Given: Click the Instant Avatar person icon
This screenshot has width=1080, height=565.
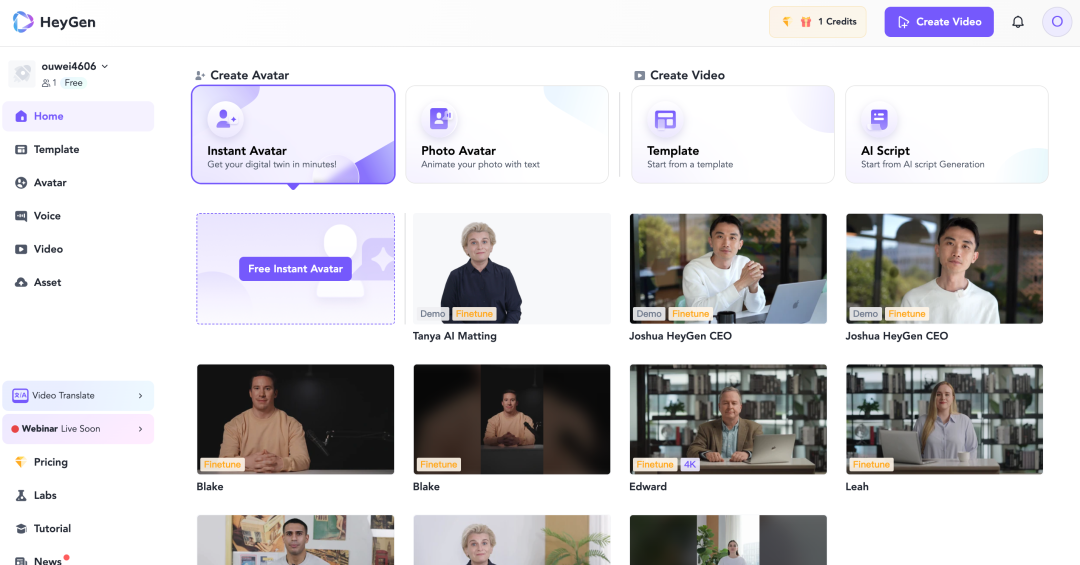Looking at the screenshot, I should pos(226,119).
